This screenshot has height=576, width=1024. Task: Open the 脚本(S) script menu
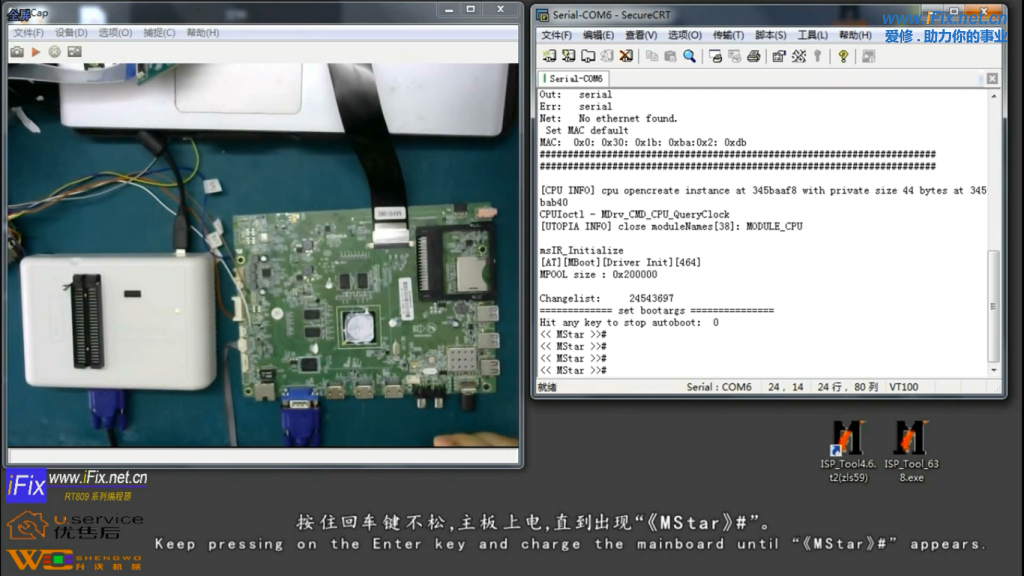pos(770,35)
